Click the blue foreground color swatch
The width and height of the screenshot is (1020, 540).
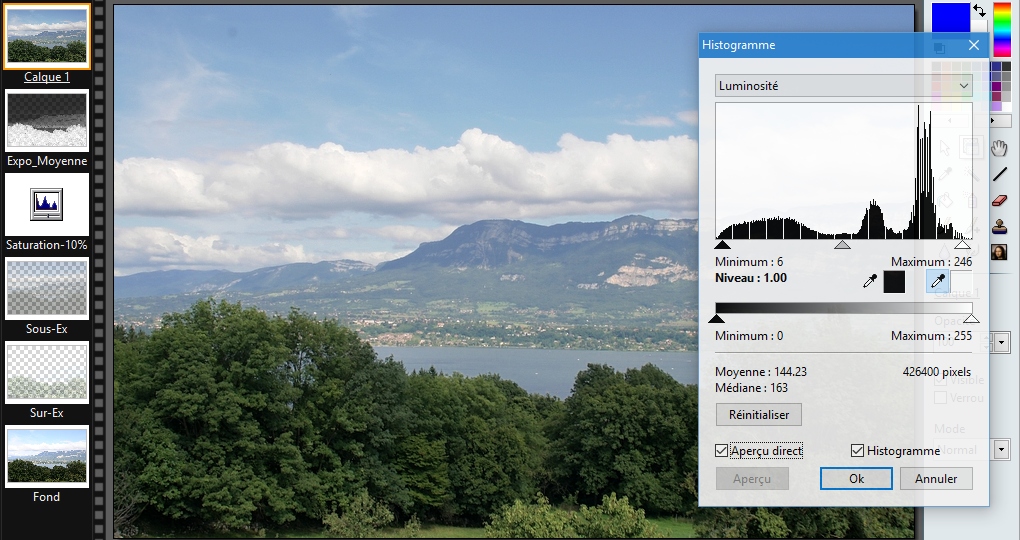pyautogui.click(x=950, y=18)
